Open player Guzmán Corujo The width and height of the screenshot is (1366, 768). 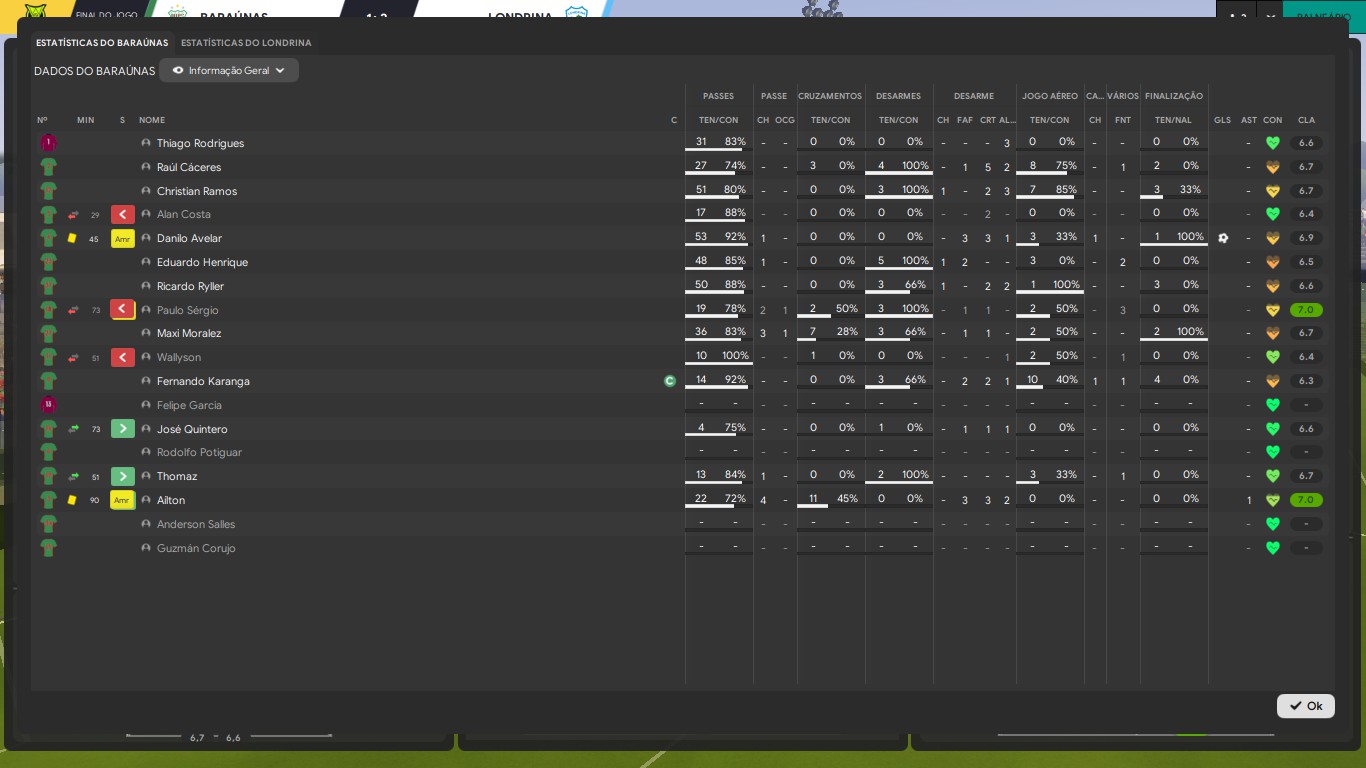click(x=196, y=548)
